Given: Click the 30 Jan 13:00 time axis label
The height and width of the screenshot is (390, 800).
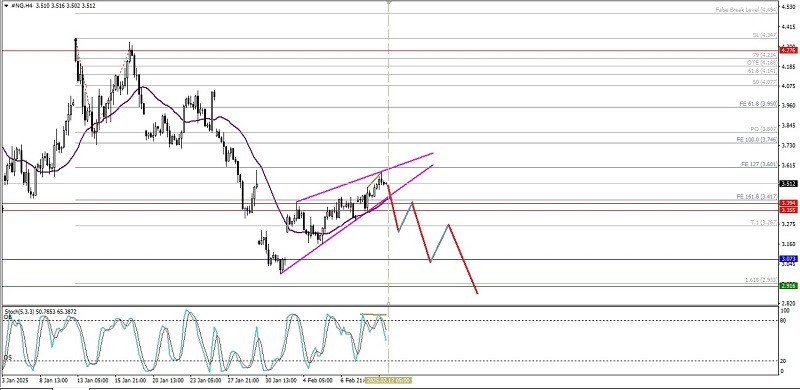Looking at the screenshot, I should pyautogui.click(x=281, y=380).
